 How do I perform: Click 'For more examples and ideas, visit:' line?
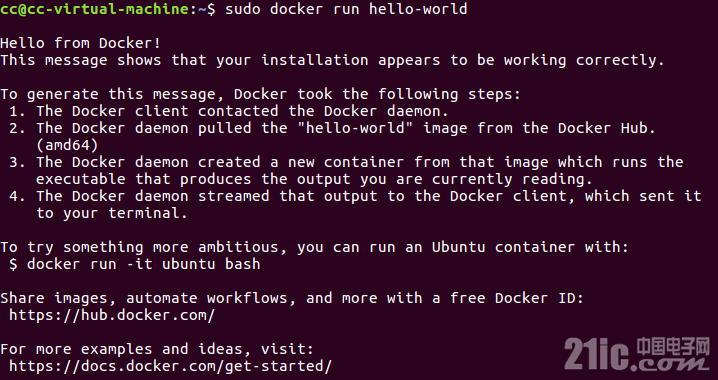pyautogui.click(x=157, y=349)
